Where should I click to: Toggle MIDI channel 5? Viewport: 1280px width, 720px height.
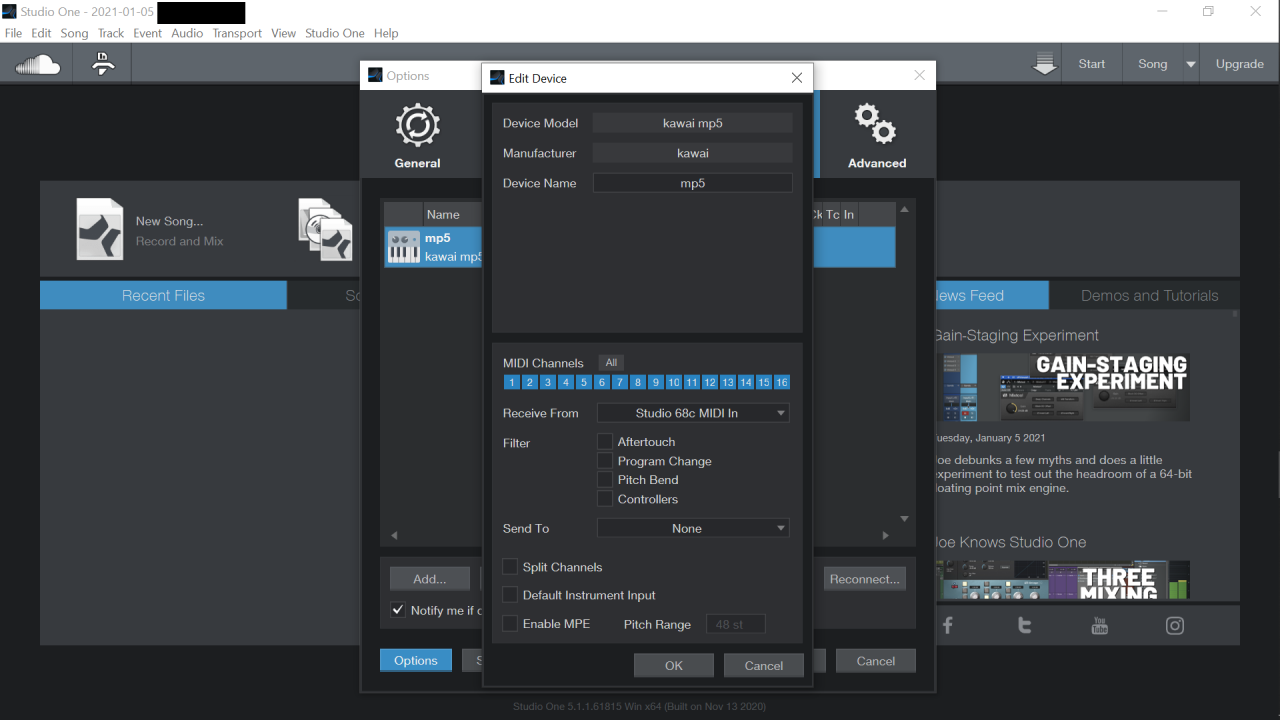pos(584,382)
